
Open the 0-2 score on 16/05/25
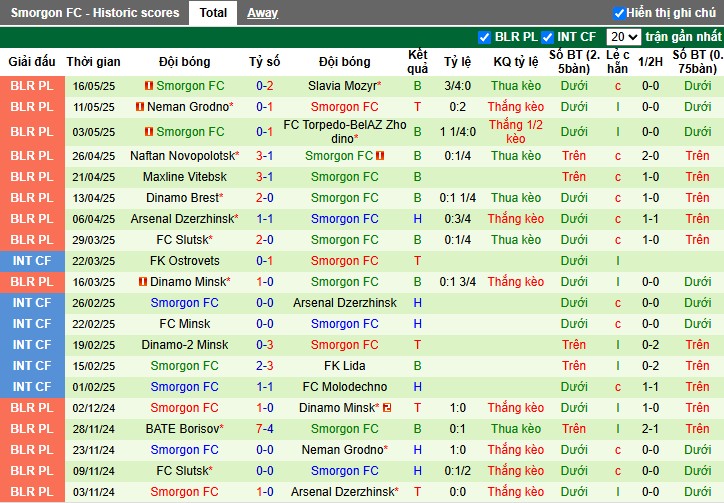click(265, 86)
